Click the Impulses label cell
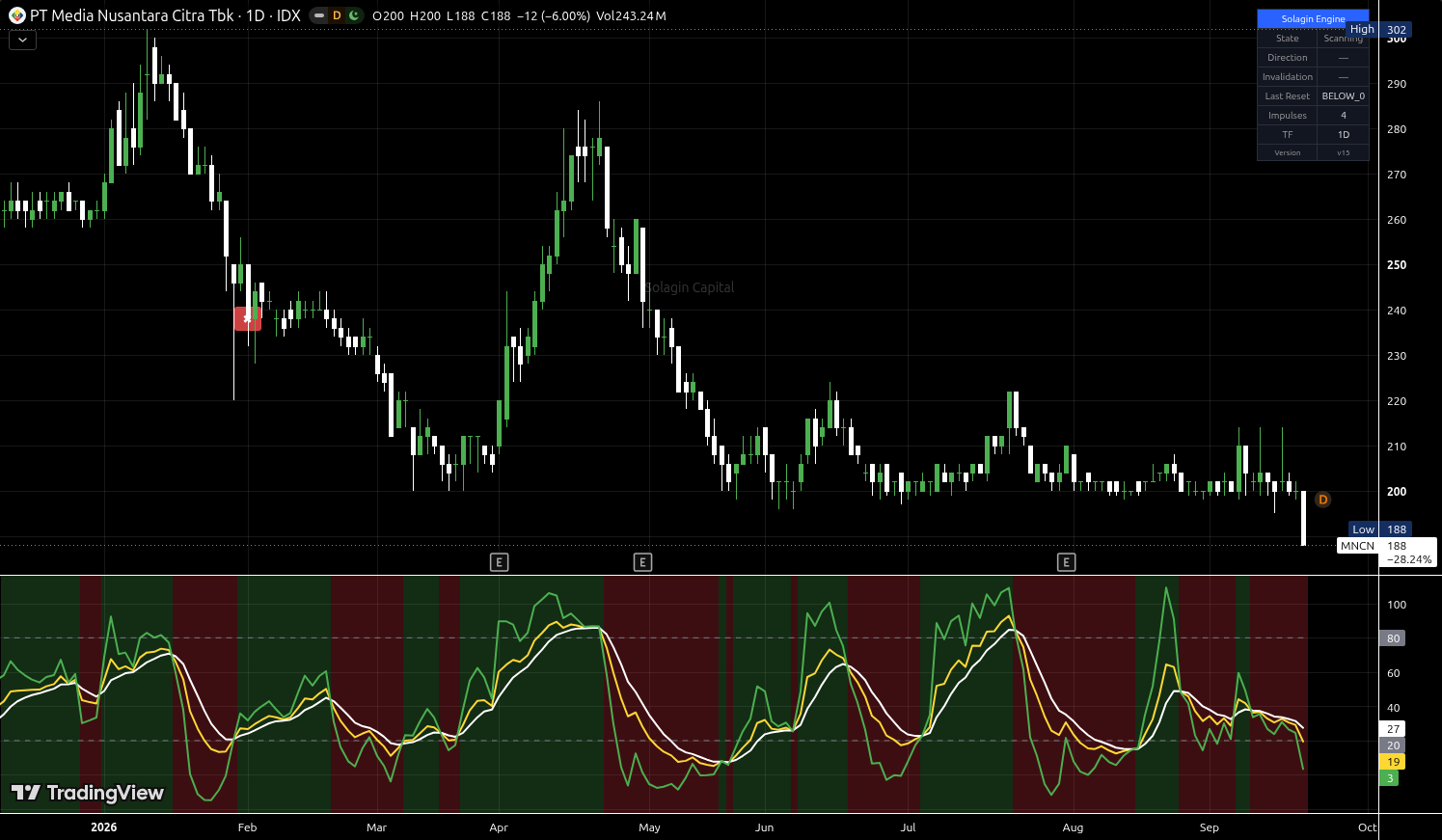 [x=1287, y=116]
